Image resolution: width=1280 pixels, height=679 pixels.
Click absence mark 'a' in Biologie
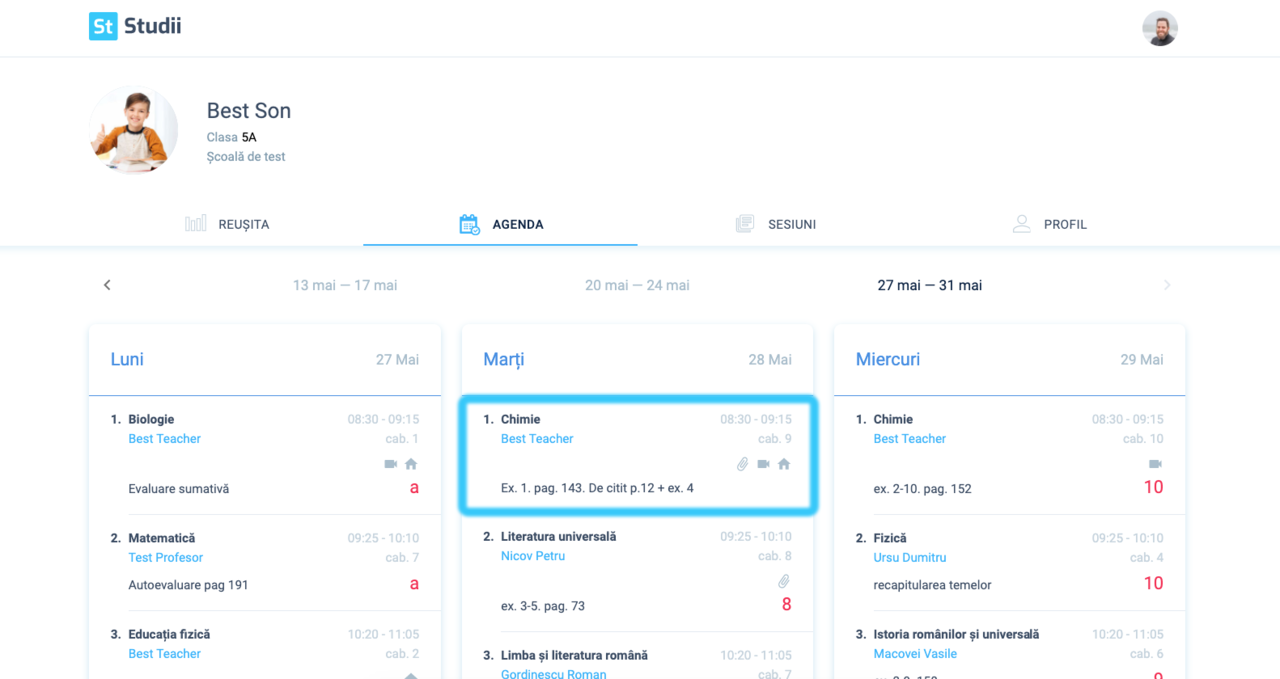[x=414, y=487]
